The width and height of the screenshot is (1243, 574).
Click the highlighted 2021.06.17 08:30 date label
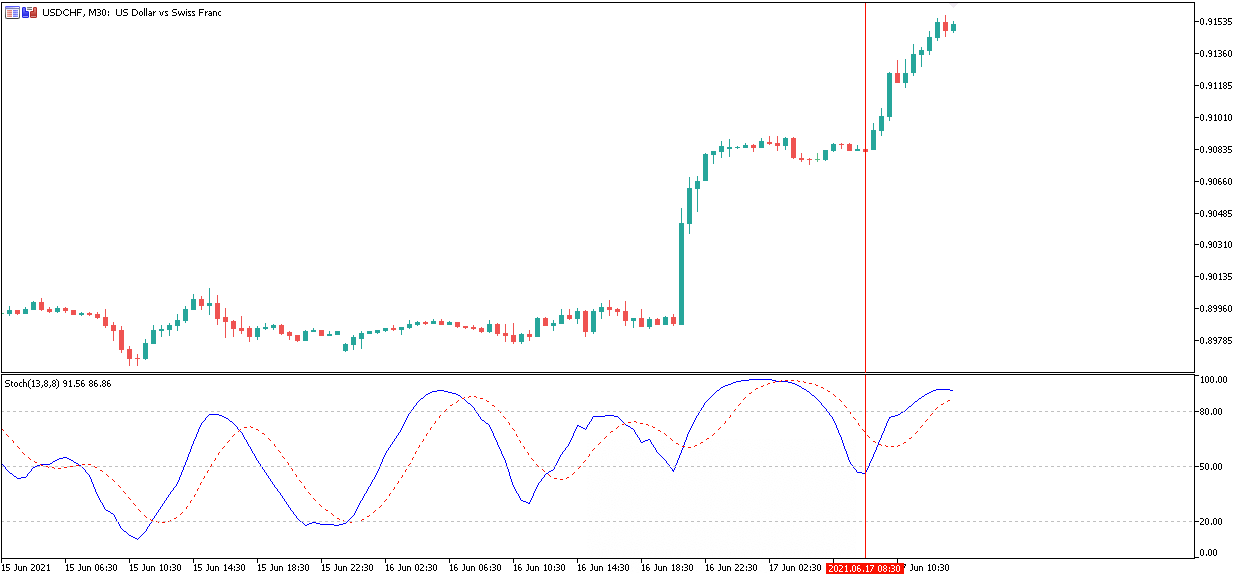pyautogui.click(x=865, y=567)
